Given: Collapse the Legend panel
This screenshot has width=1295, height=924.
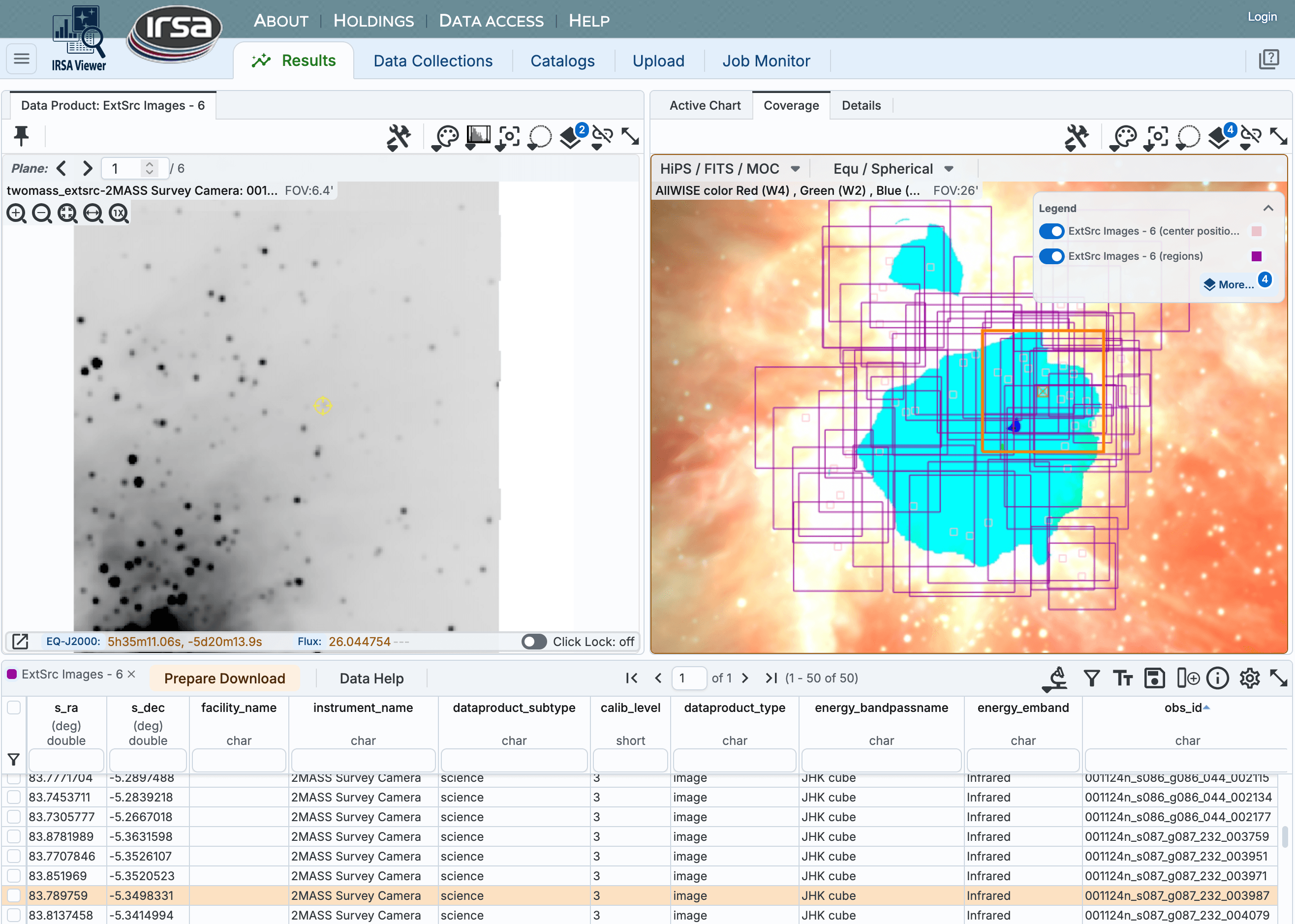Looking at the screenshot, I should 1268,208.
